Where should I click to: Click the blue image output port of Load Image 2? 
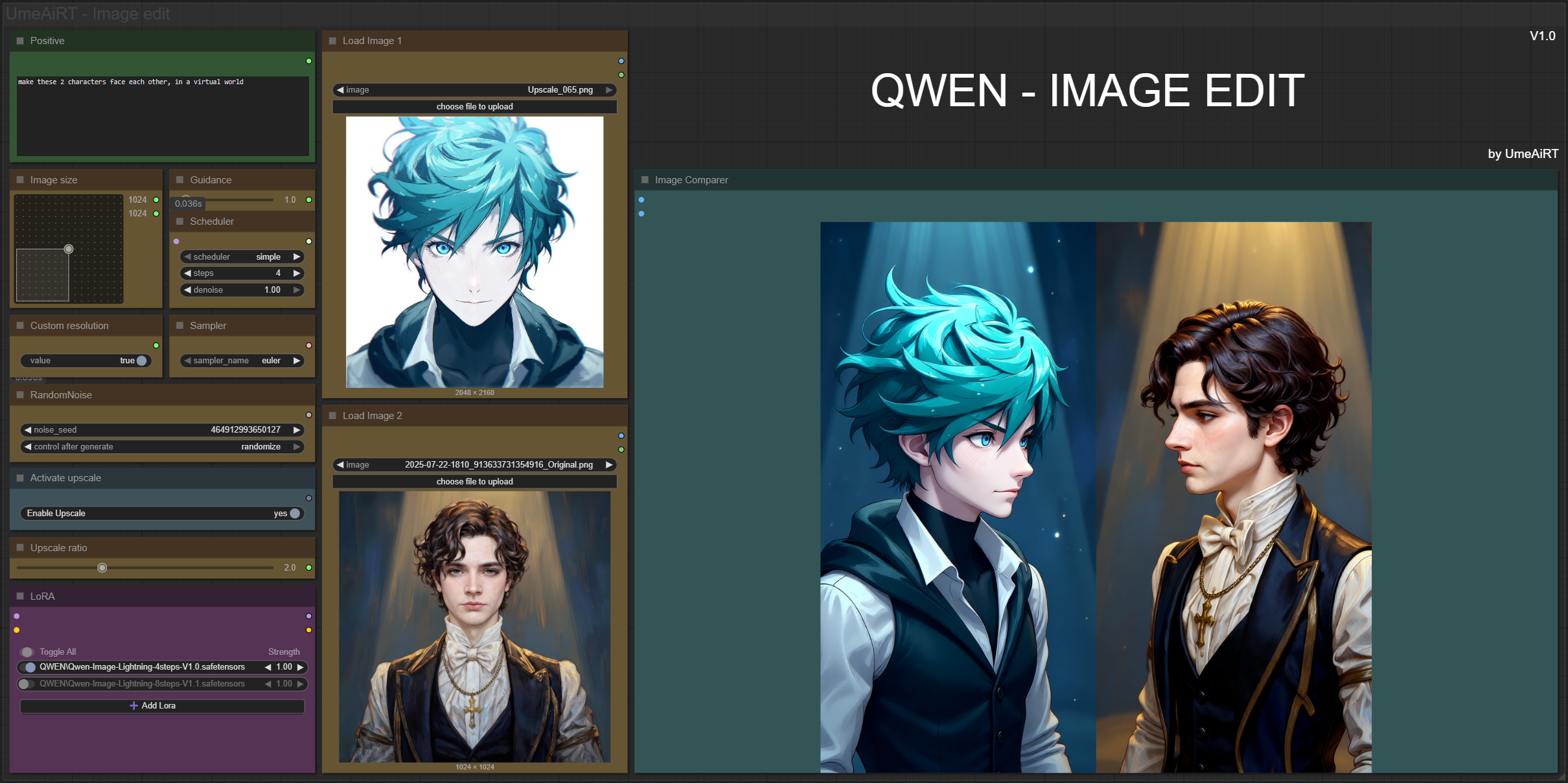click(621, 436)
